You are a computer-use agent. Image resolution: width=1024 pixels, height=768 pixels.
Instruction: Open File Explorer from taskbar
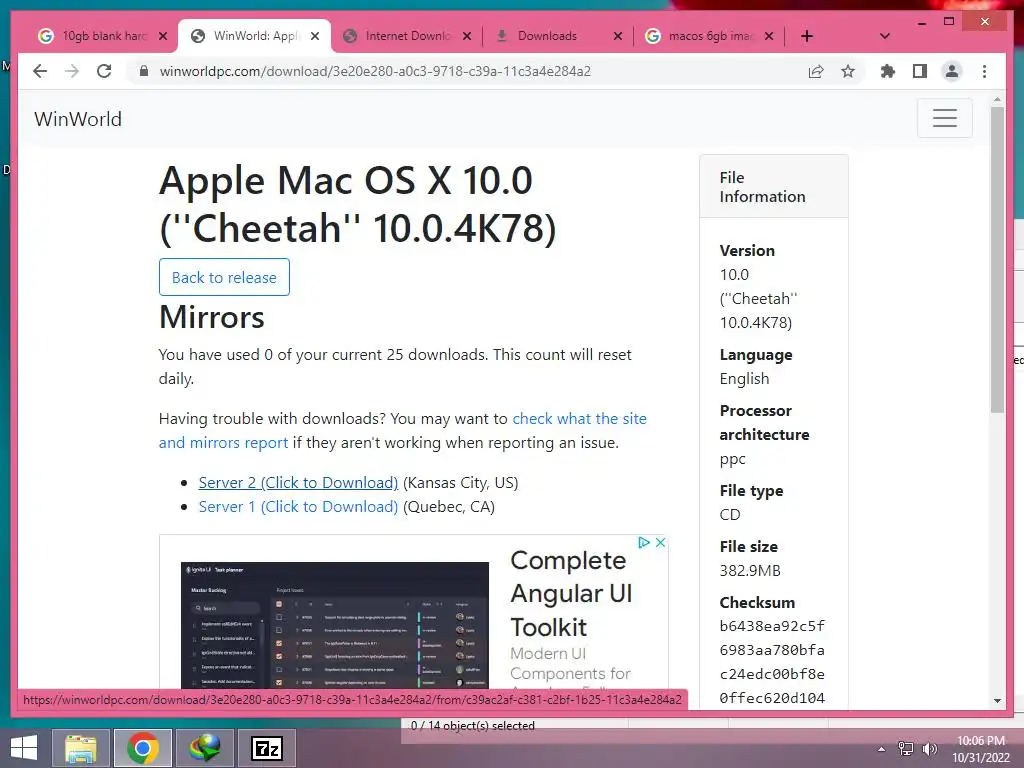[81, 748]
